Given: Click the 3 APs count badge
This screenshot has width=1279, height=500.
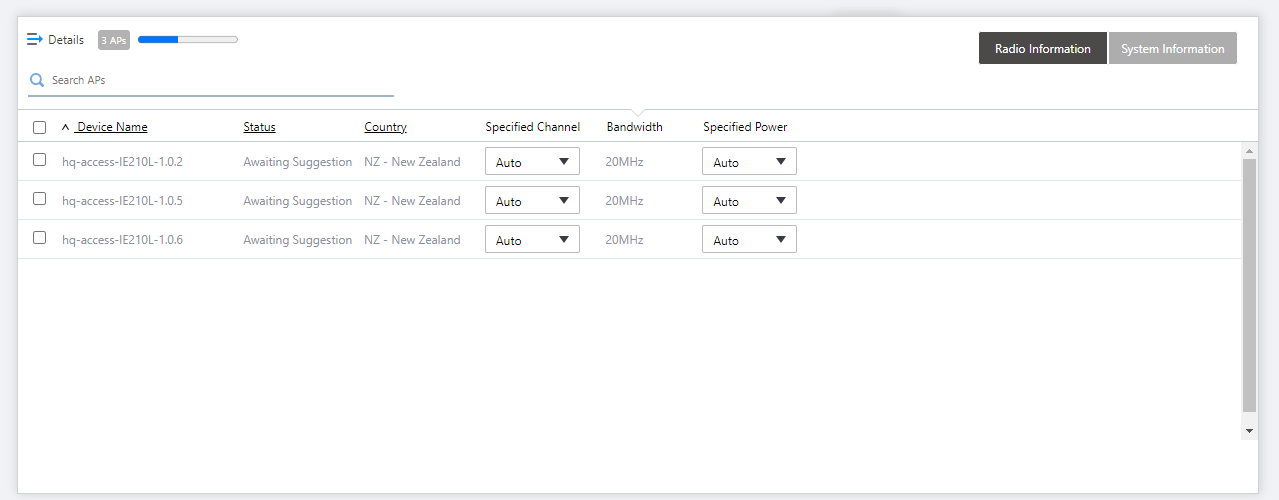Looking at the screenshot, I should (x=114, y=40).
